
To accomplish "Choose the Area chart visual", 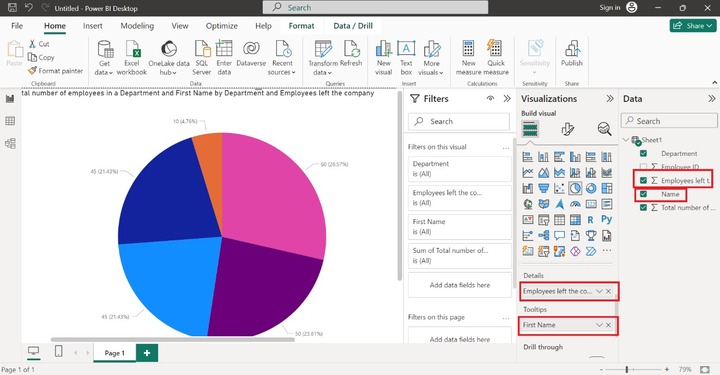I will [x=543, y=173].
